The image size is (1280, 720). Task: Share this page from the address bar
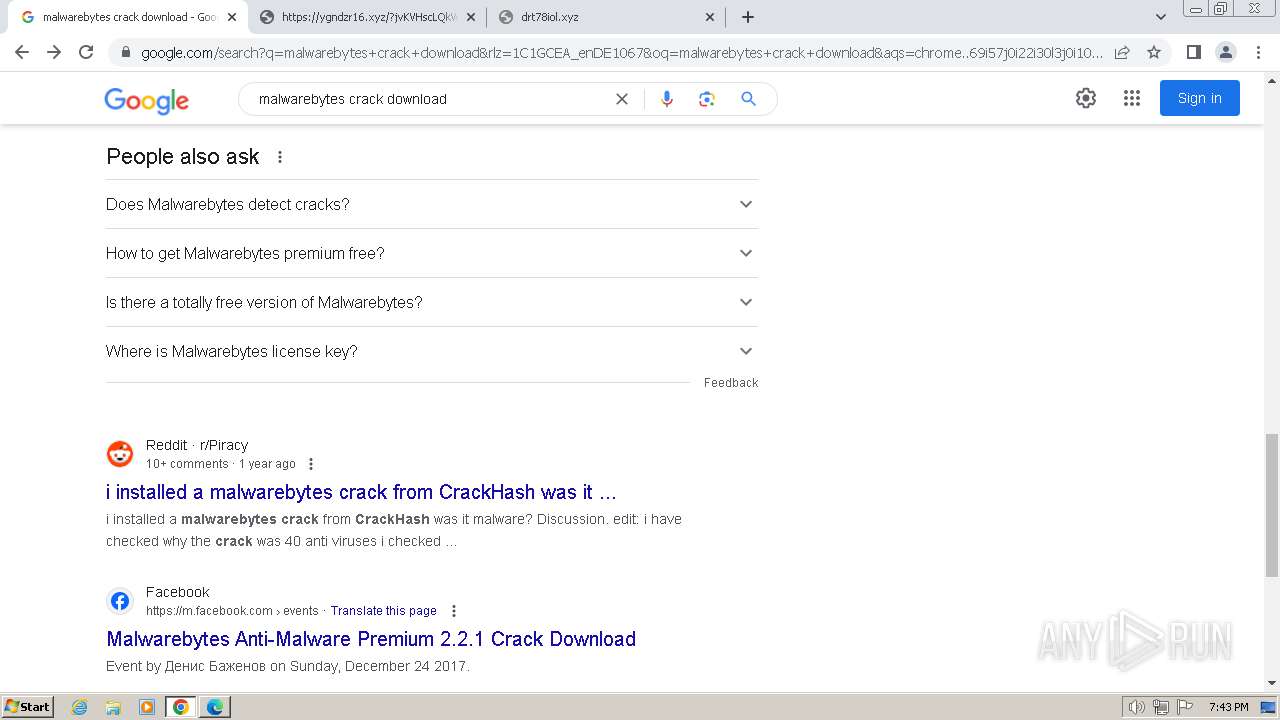pyautogui.click(x=1122, y=53)
